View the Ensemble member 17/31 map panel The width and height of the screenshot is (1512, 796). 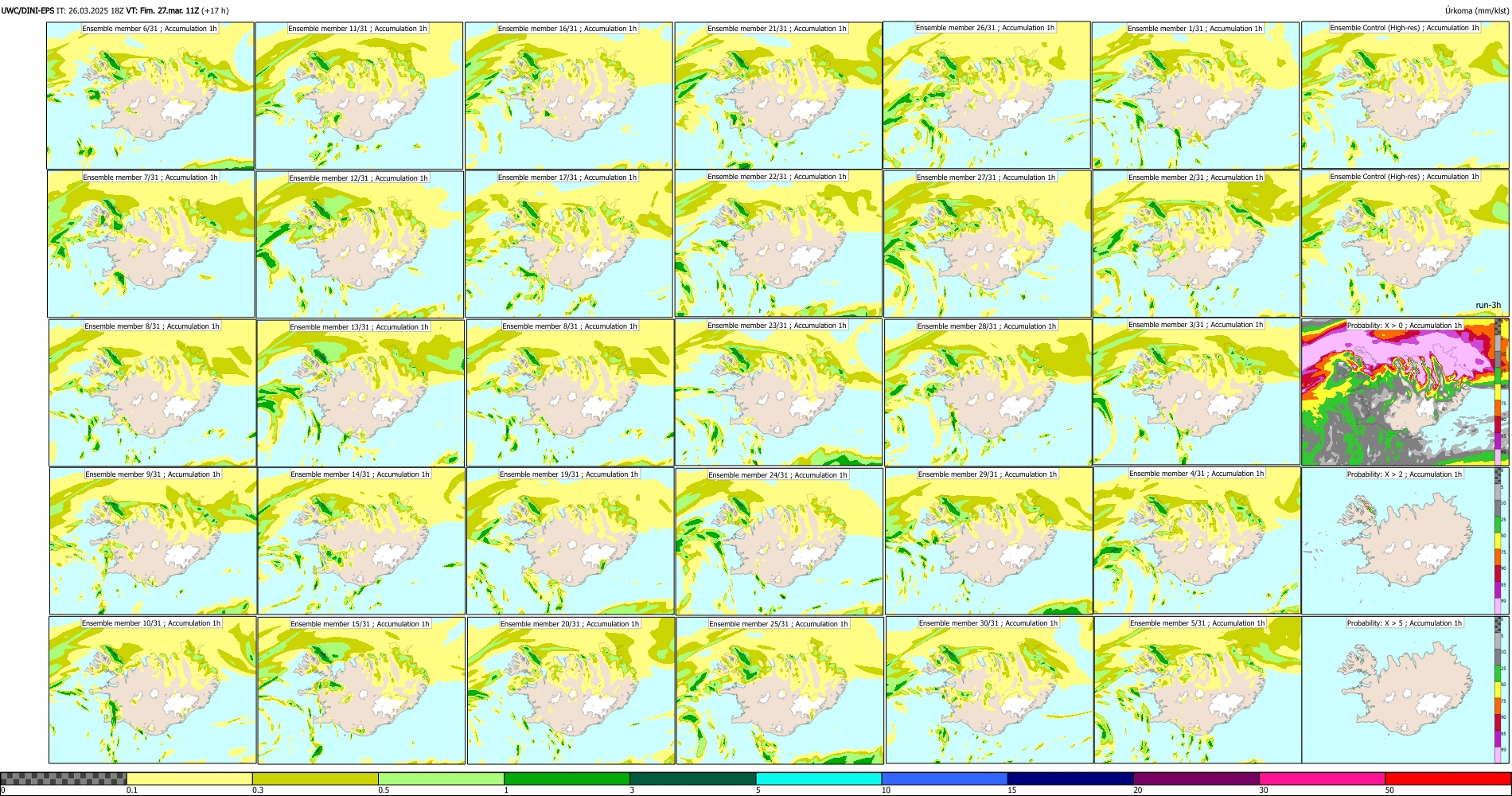[x=569, y=244]
